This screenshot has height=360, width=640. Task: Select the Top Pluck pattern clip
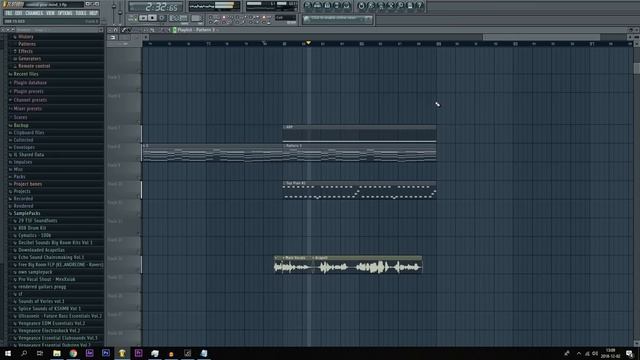click(x=359, y=190)
